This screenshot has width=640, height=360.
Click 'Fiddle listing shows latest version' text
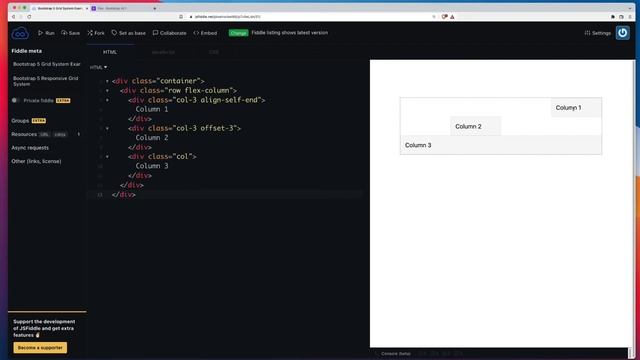tap(289, 33)
